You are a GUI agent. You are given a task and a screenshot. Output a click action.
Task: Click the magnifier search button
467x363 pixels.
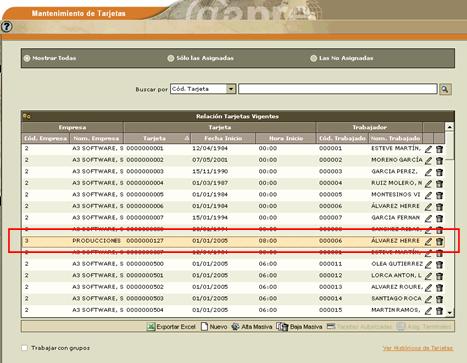click(445, 89)
